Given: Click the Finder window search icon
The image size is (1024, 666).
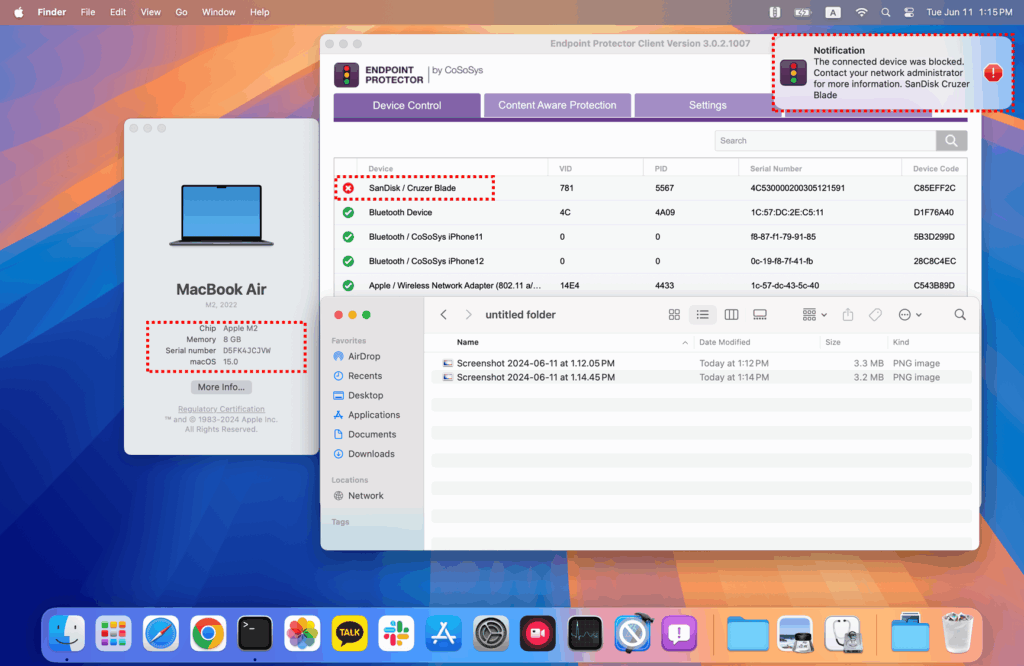Looking at the screenshot, I should pos(960,315).
